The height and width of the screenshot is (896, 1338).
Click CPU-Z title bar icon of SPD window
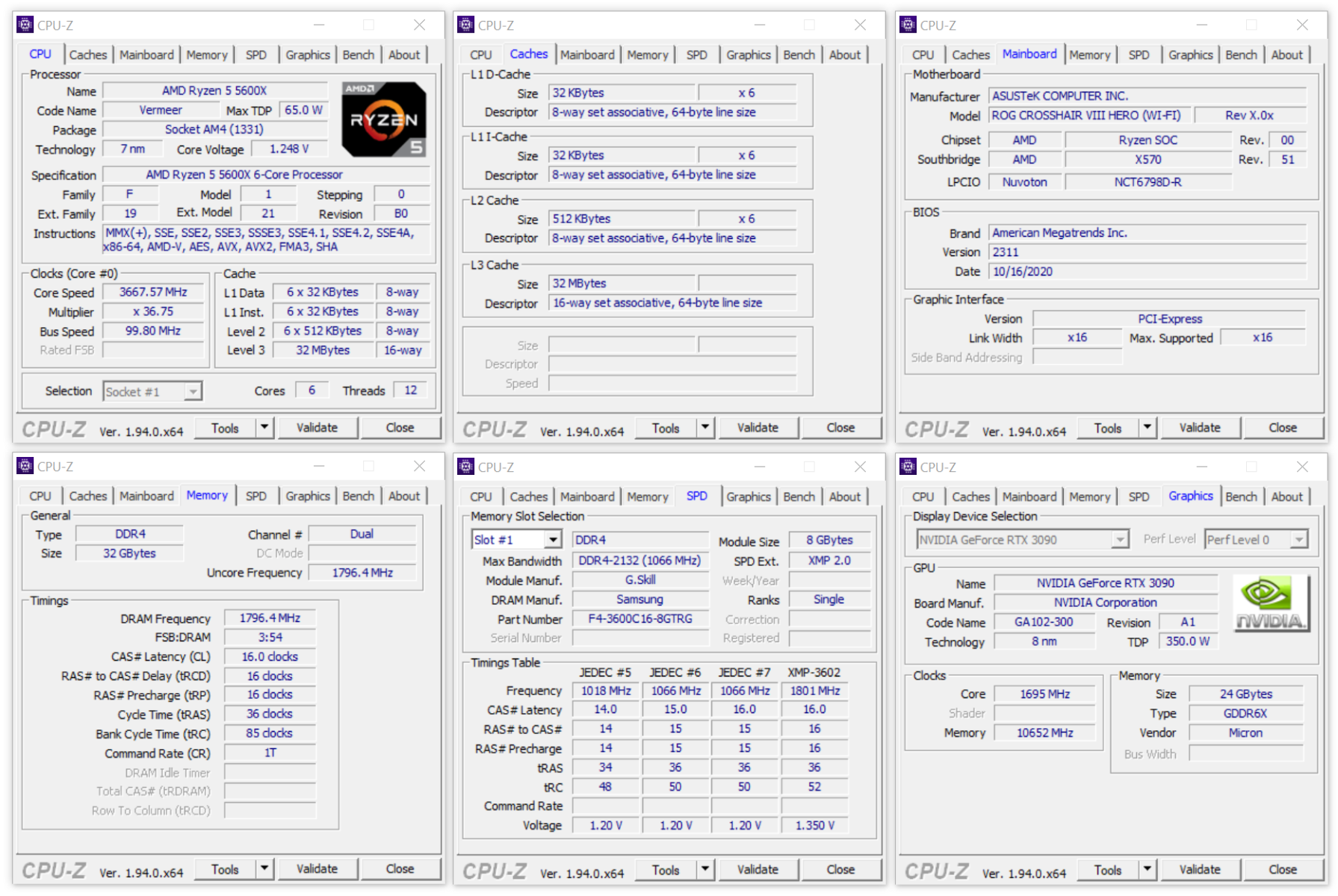(x=466, y=467)
